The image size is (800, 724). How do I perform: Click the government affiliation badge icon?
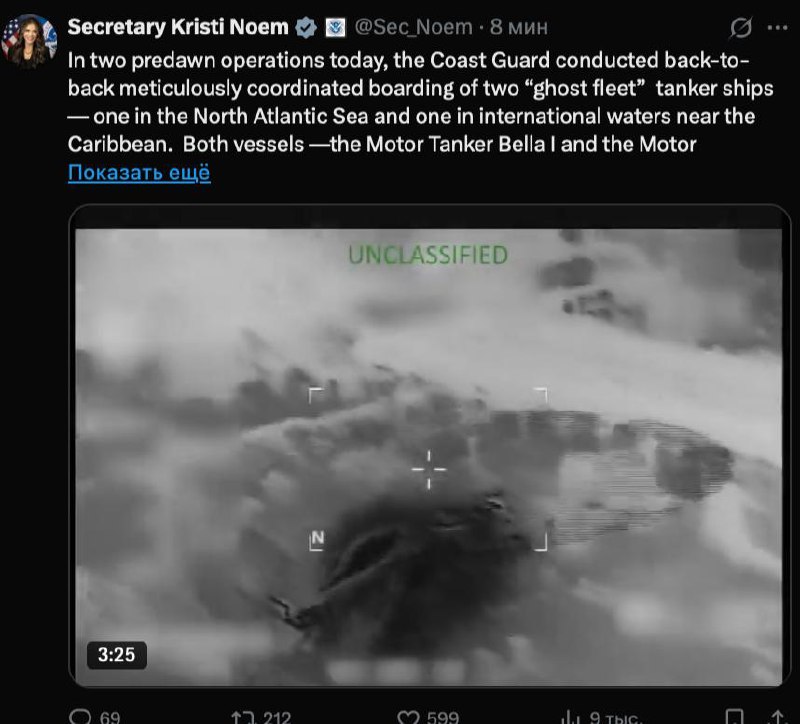pos(335,28)
